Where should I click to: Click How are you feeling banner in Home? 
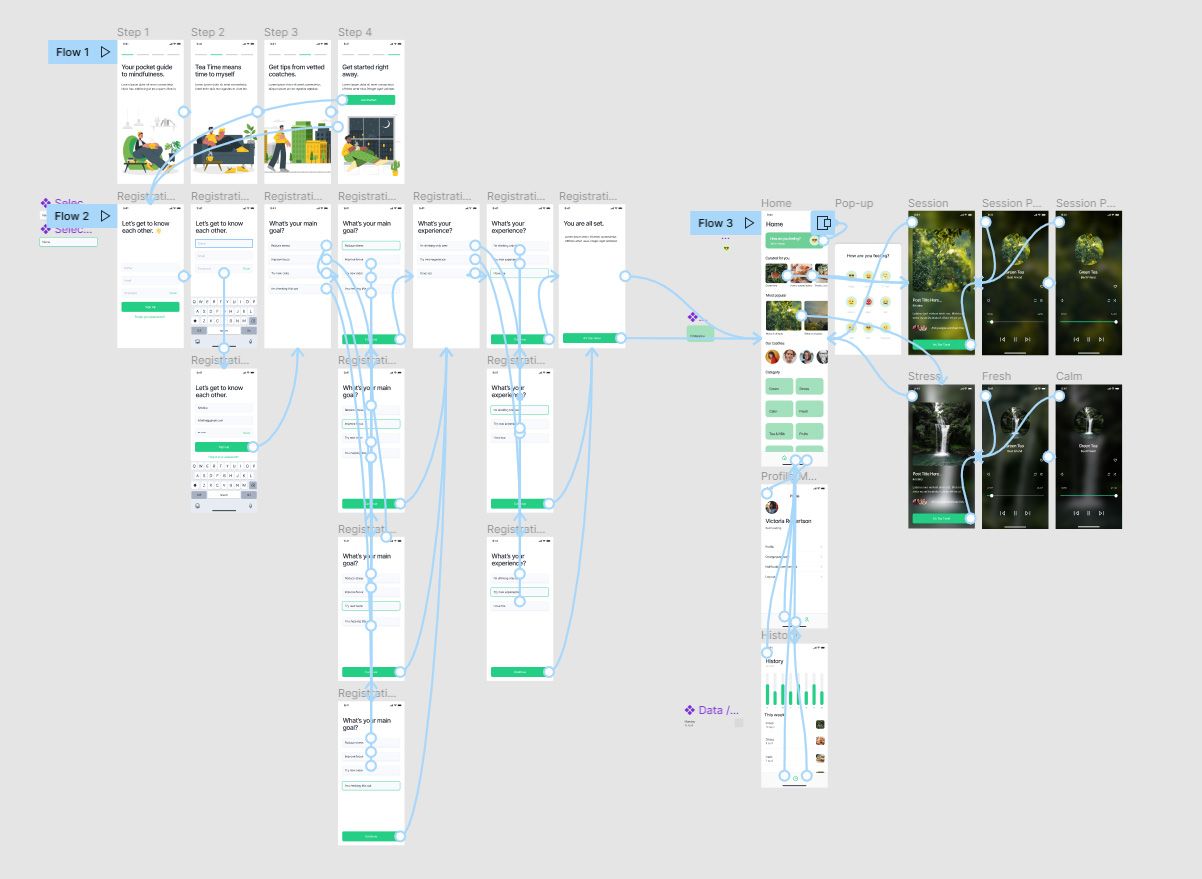(x=794, y=240)
